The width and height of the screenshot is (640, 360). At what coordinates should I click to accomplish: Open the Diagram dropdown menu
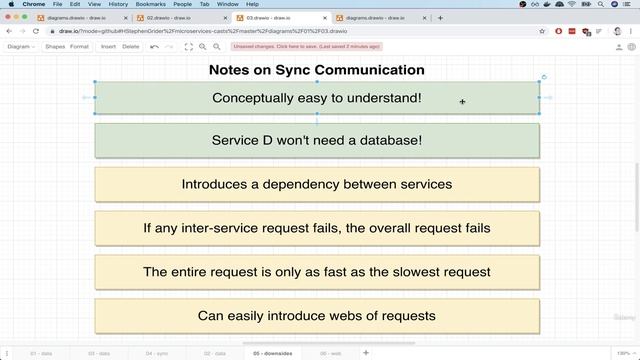tap(21, 47)
